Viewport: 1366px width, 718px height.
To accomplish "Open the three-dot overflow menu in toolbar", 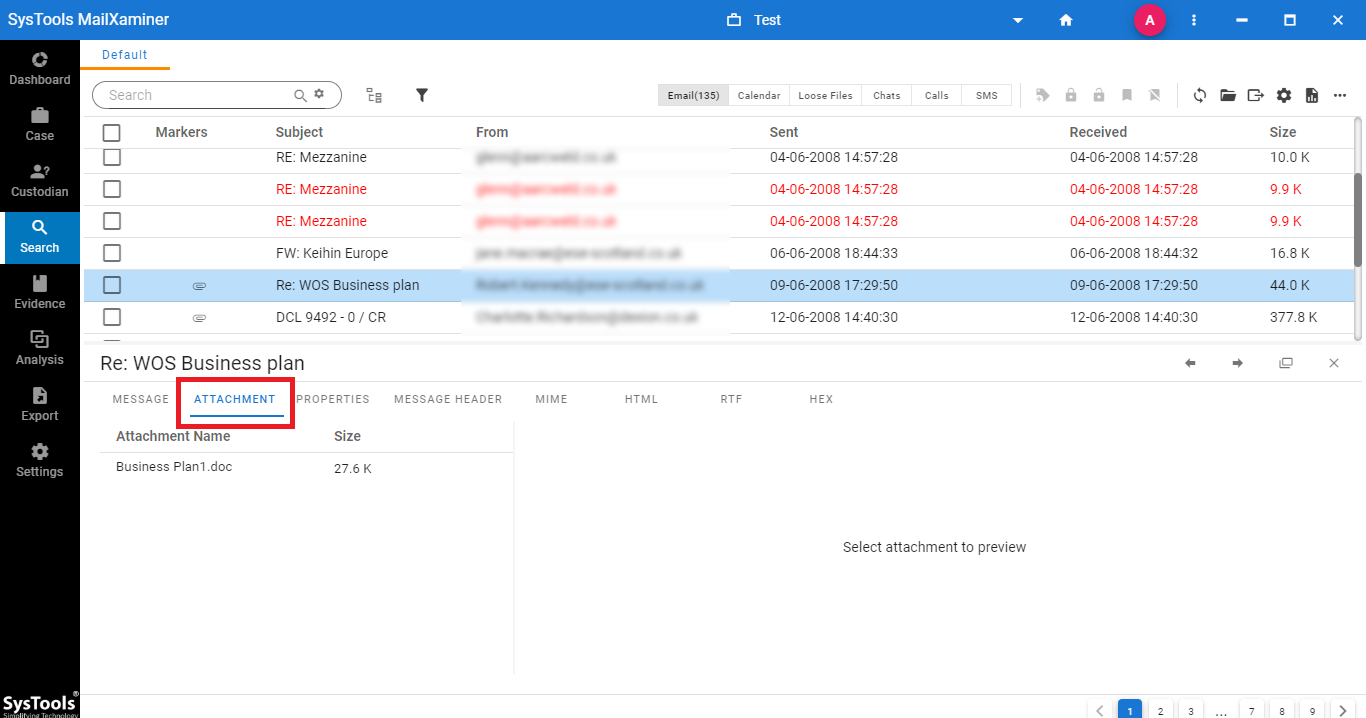I will (x=1340, y=95).
